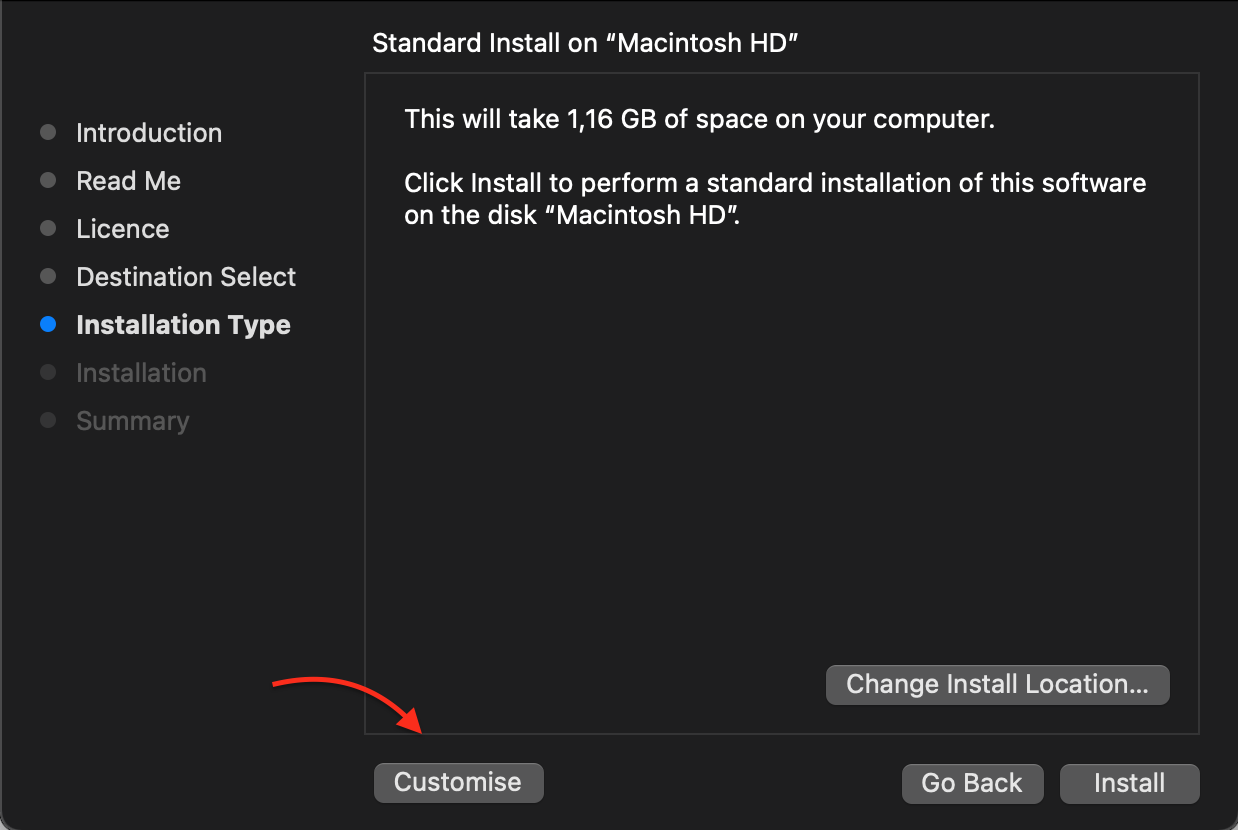The width and height of the screenshot is (1238, 830).
Task: Click the Standard Install title text
Action: point(584,43)
